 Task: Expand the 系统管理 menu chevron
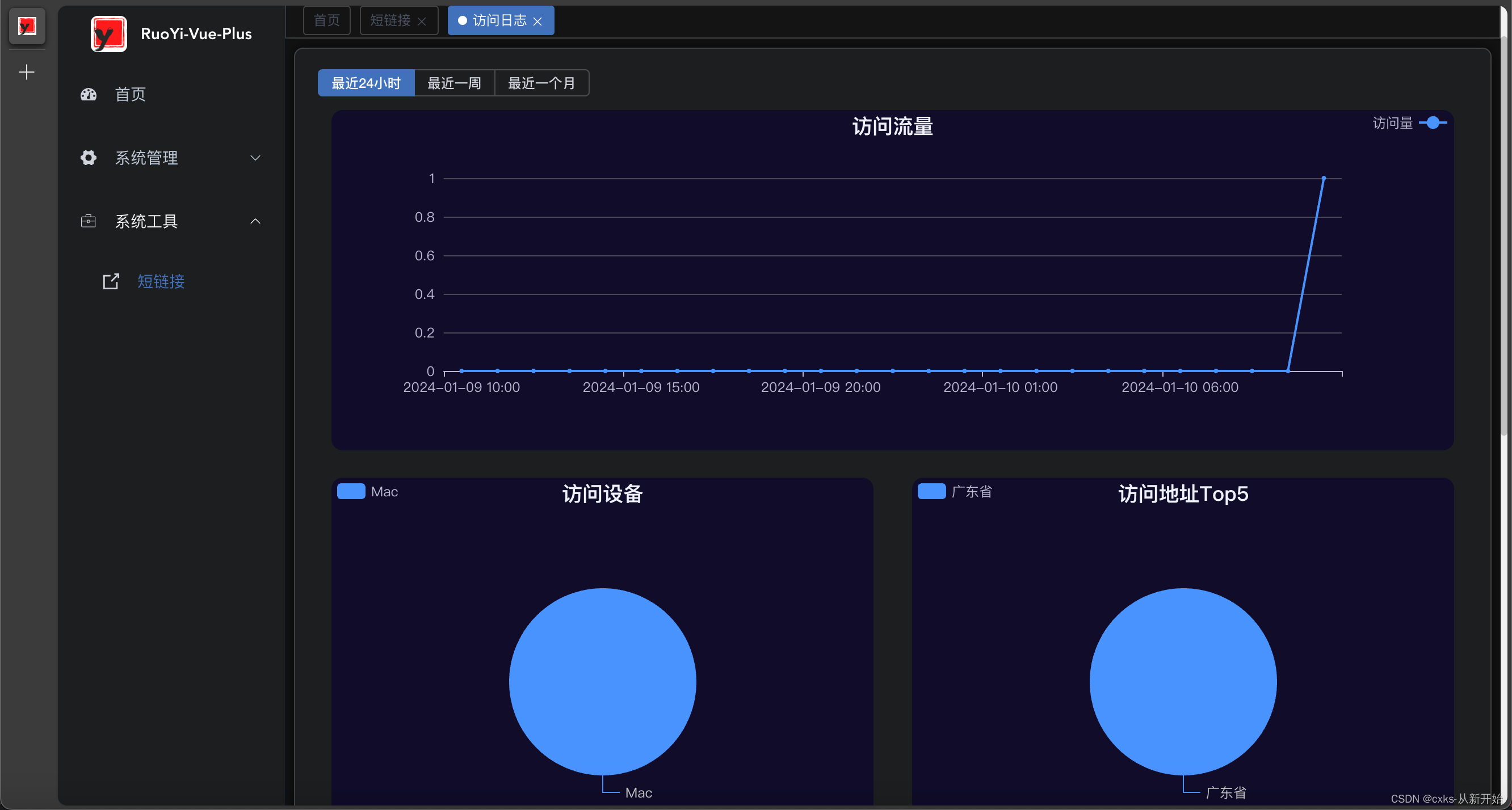[x=255, y=158]
